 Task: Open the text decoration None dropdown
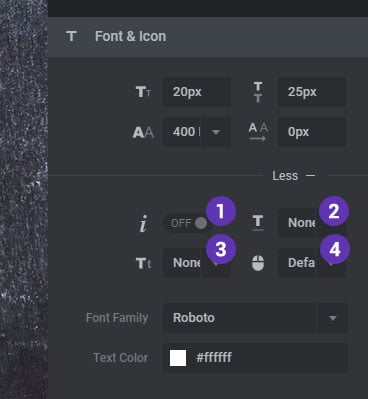click(x=312, y=223)
